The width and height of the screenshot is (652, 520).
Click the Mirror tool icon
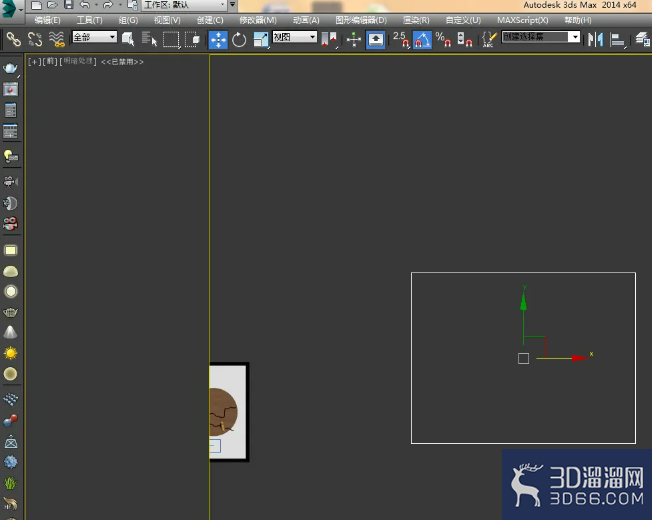[595, 40]
